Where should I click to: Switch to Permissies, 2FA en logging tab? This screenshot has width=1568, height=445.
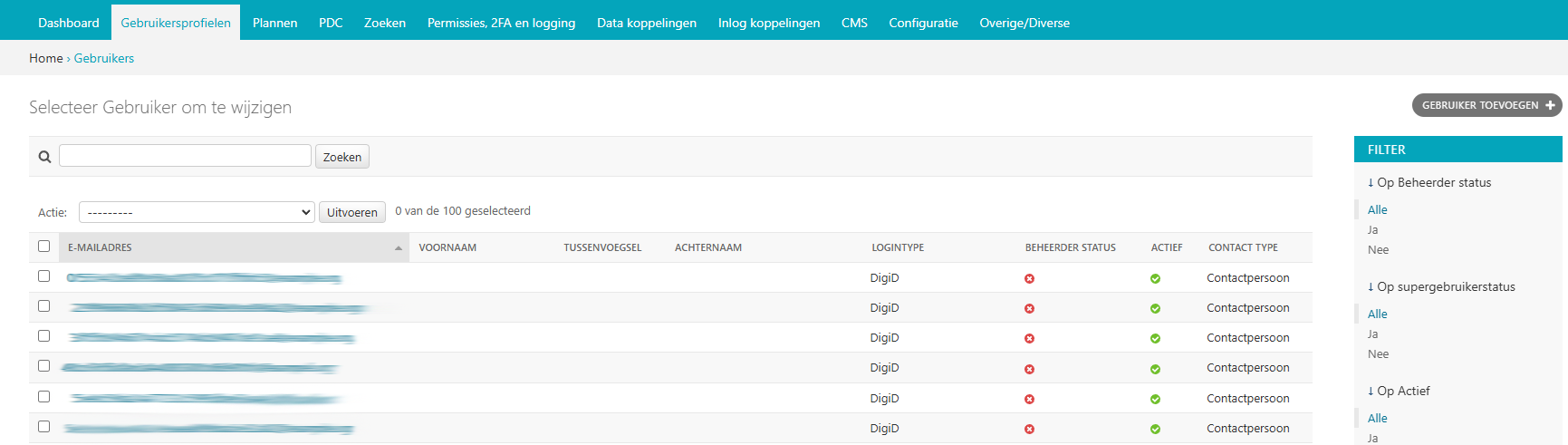pyautogui.click(x=501, y=23)
